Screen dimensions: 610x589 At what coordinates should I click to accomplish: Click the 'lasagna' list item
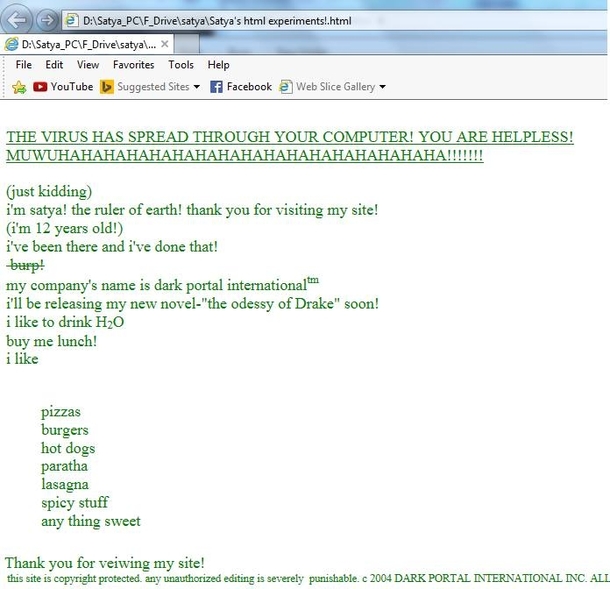click(65, 484)
